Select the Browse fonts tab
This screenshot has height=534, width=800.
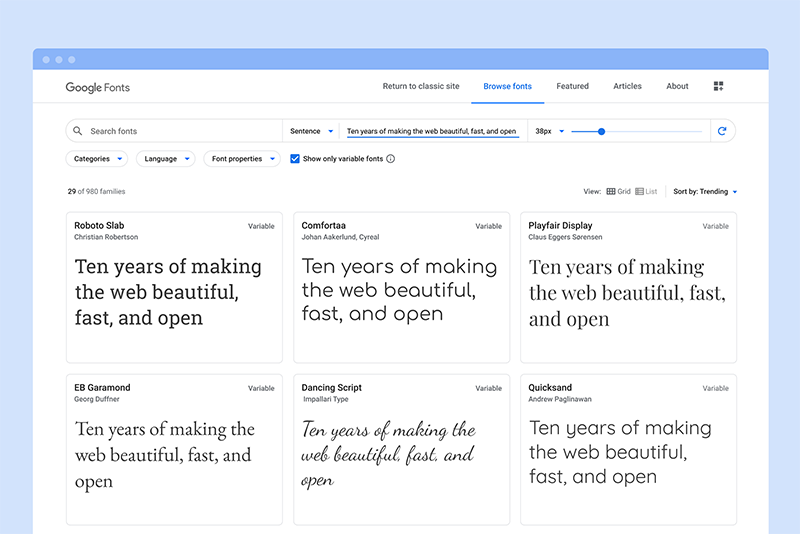508,86
